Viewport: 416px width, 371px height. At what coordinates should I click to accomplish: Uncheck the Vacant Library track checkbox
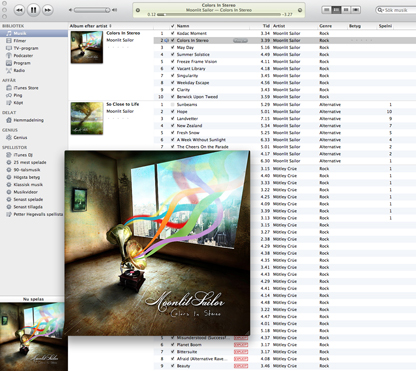tap(172, 68)
